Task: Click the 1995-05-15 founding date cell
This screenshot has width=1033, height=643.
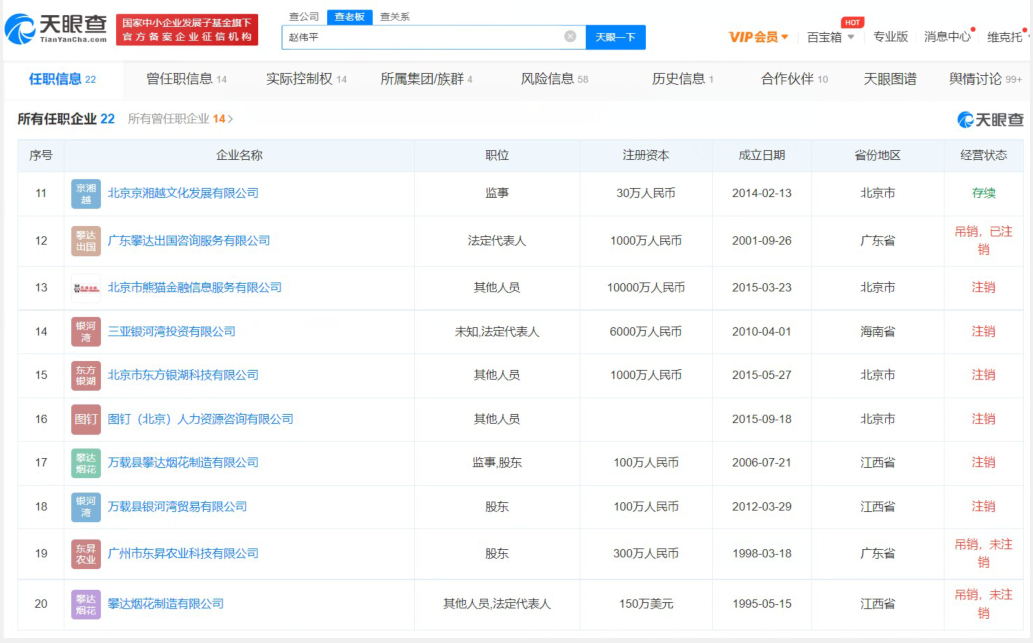Action: (x=762, y=603)
